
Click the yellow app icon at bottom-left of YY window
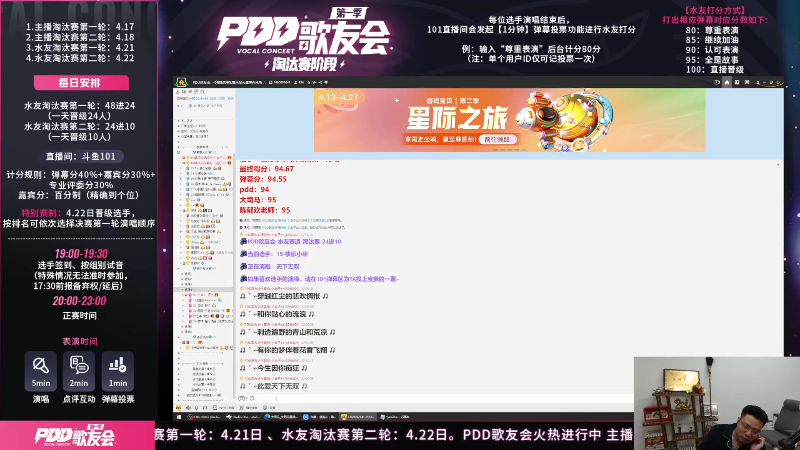pos(178,408)
